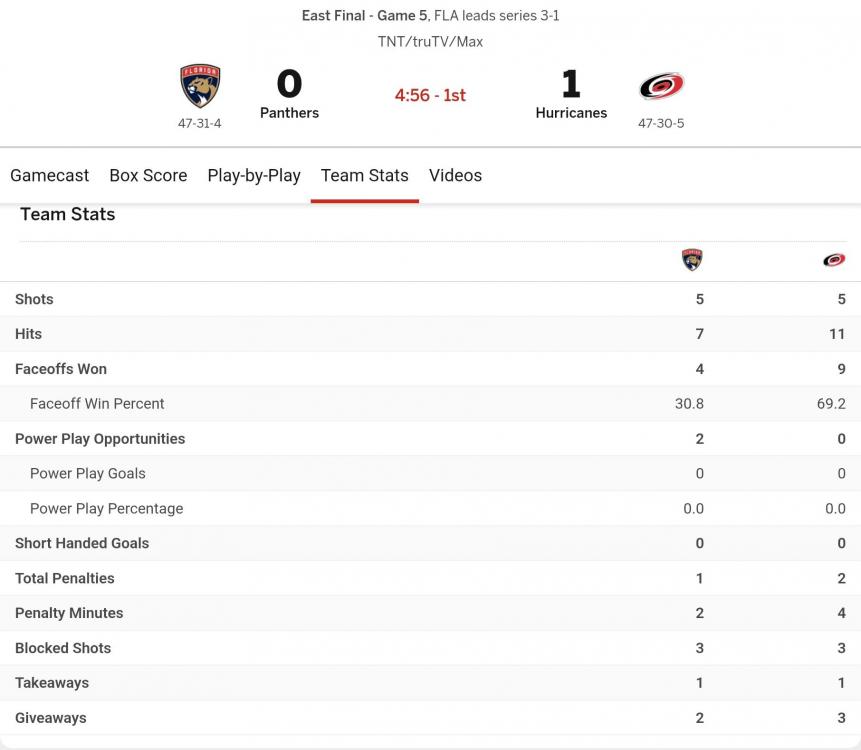Click the Team Stats section heading
The width and height of the screenshot is (861, 750).
[x=67, y=214]
